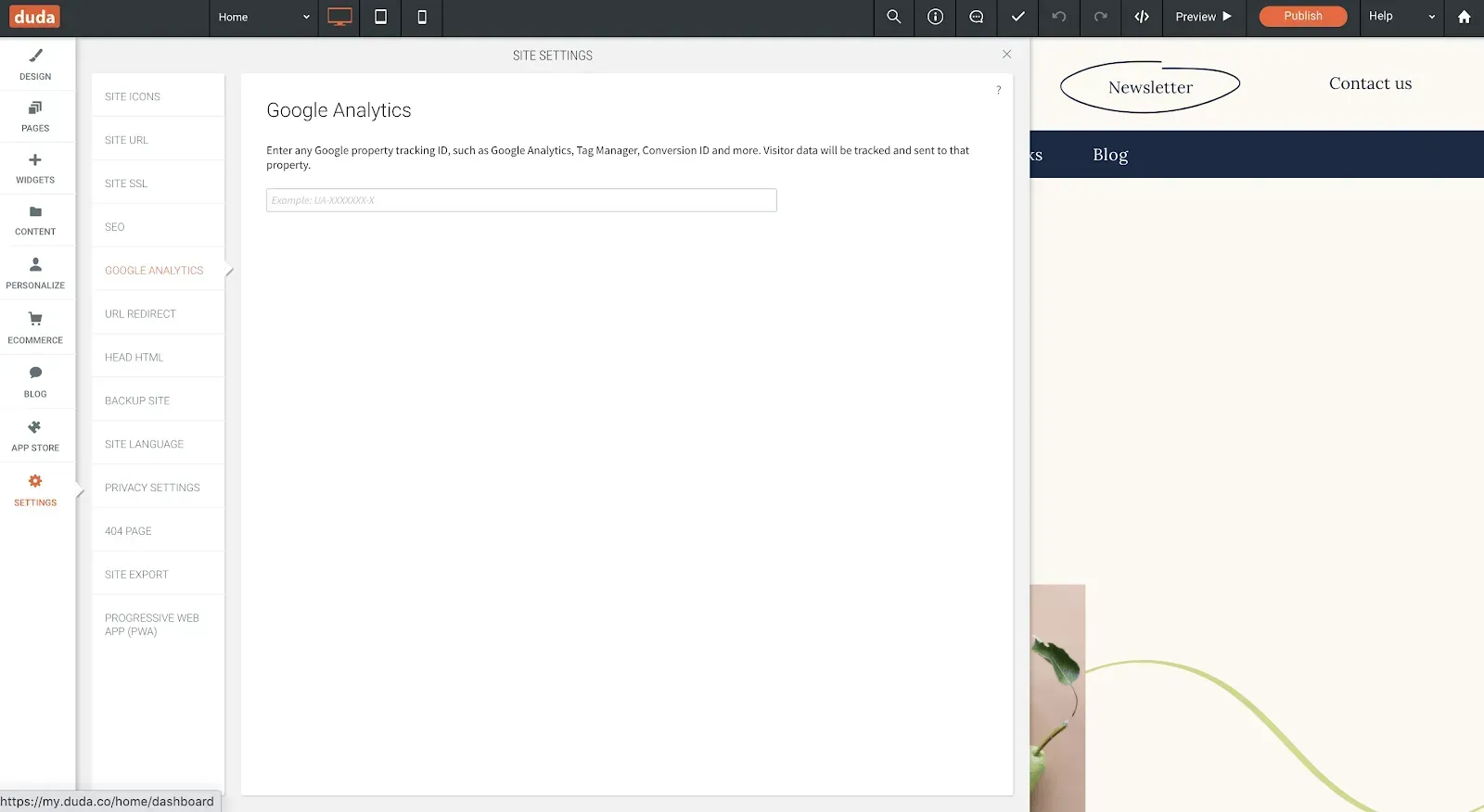Image resolution: width=1484 pixels, height=812 pixels.
Task: Open the comments icon
Action: 977,17
